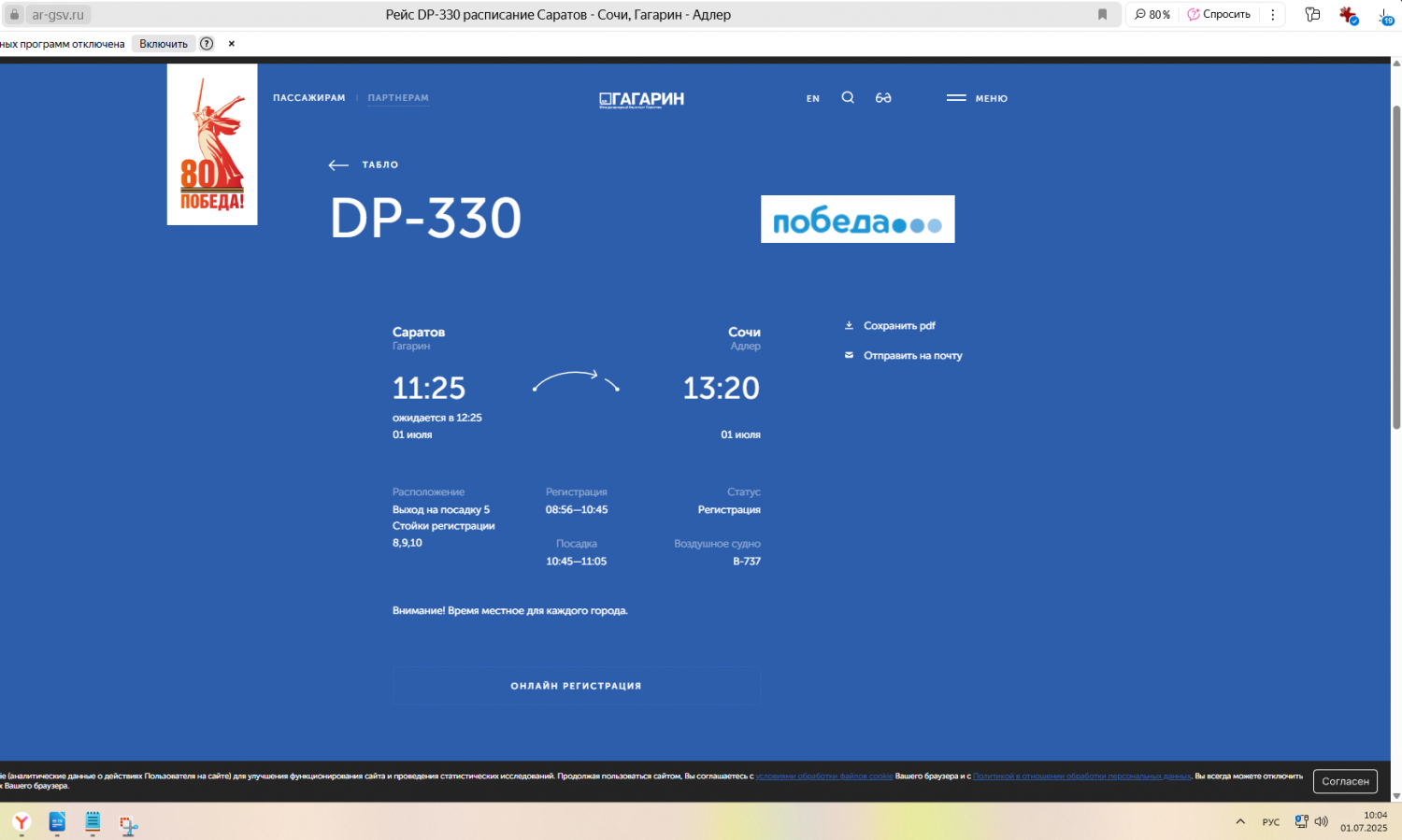The height and width of the screenshot is (840, 1402).
Task: Click the Победа airline logo
Action: click(x=858, y=220)
